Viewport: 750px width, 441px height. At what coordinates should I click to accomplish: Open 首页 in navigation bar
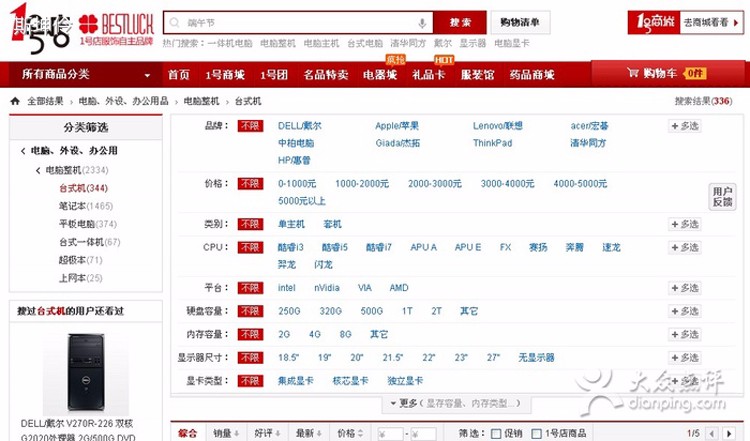pos(179,75)
